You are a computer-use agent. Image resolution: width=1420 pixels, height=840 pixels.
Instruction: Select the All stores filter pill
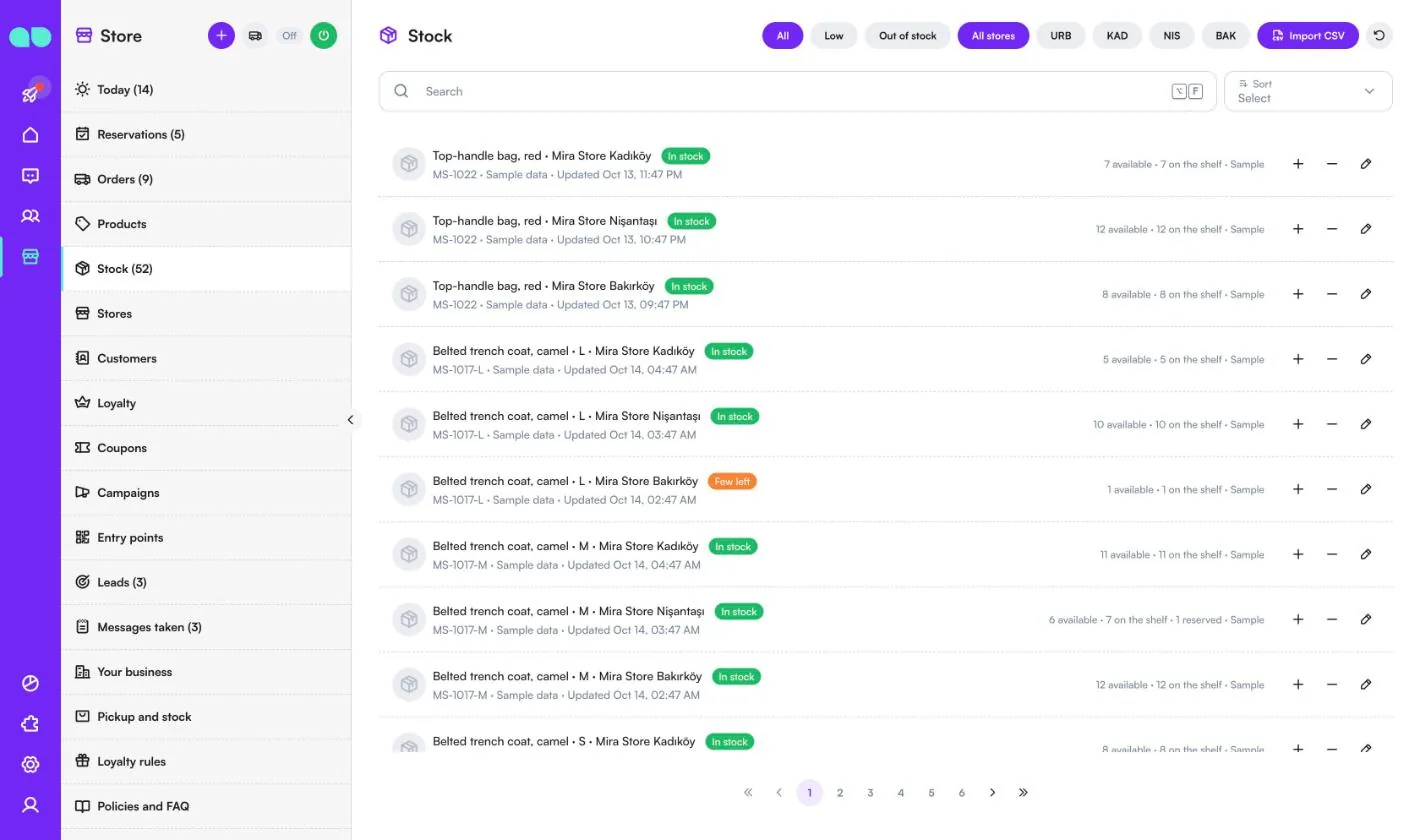993,36
